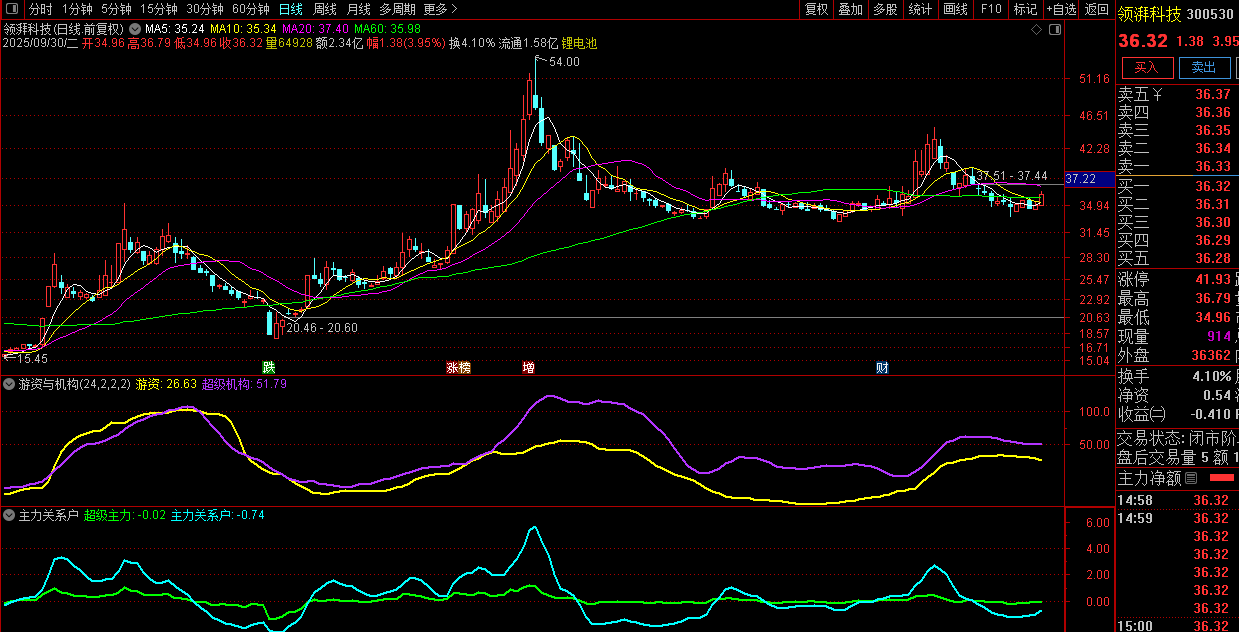This screenshot has height=632, width=1239.
Task: Click the 涨榜 event marker
Action: click(458, 367)
